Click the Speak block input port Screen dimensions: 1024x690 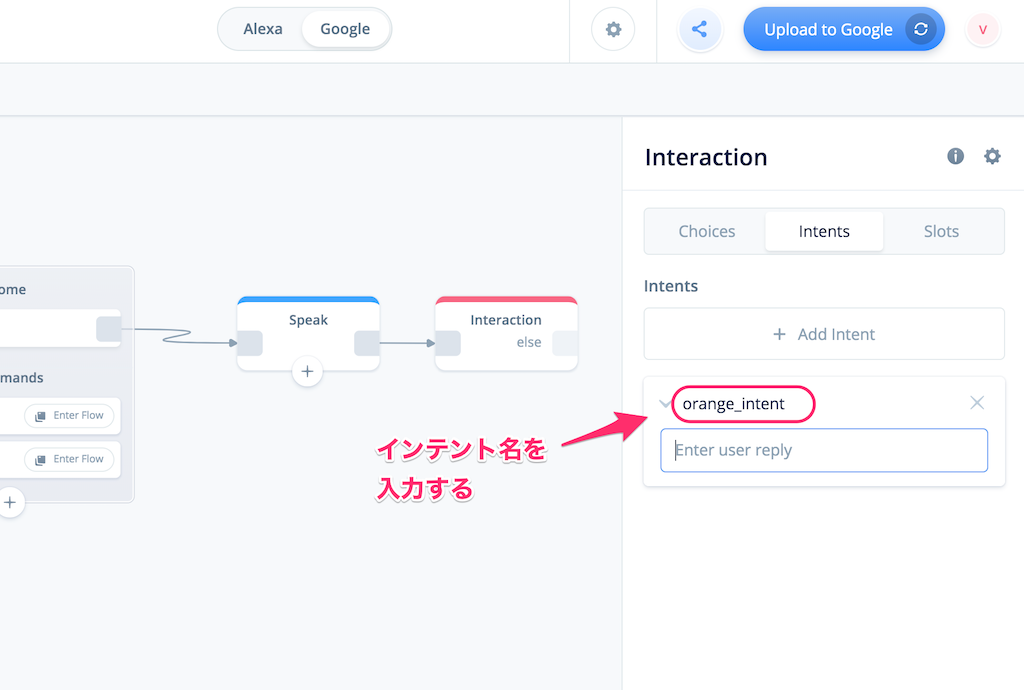point(250,343)
